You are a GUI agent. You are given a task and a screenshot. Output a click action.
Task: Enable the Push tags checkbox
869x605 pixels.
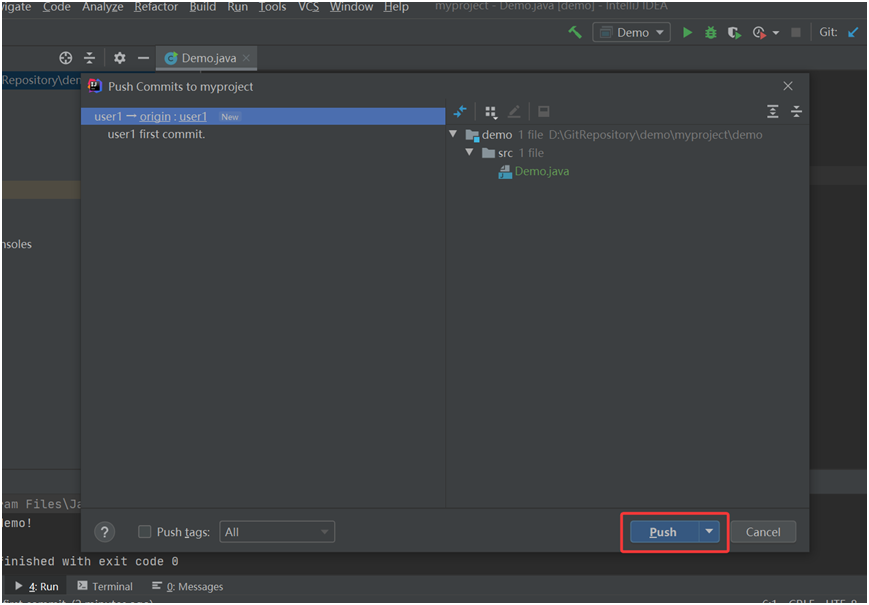144,532
